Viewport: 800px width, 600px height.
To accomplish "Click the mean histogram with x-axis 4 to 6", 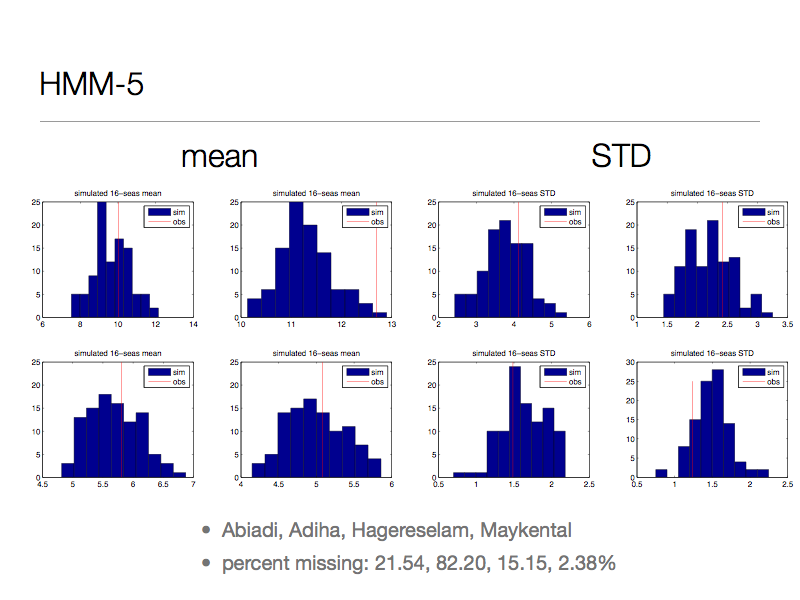I will tap(316, 420).
